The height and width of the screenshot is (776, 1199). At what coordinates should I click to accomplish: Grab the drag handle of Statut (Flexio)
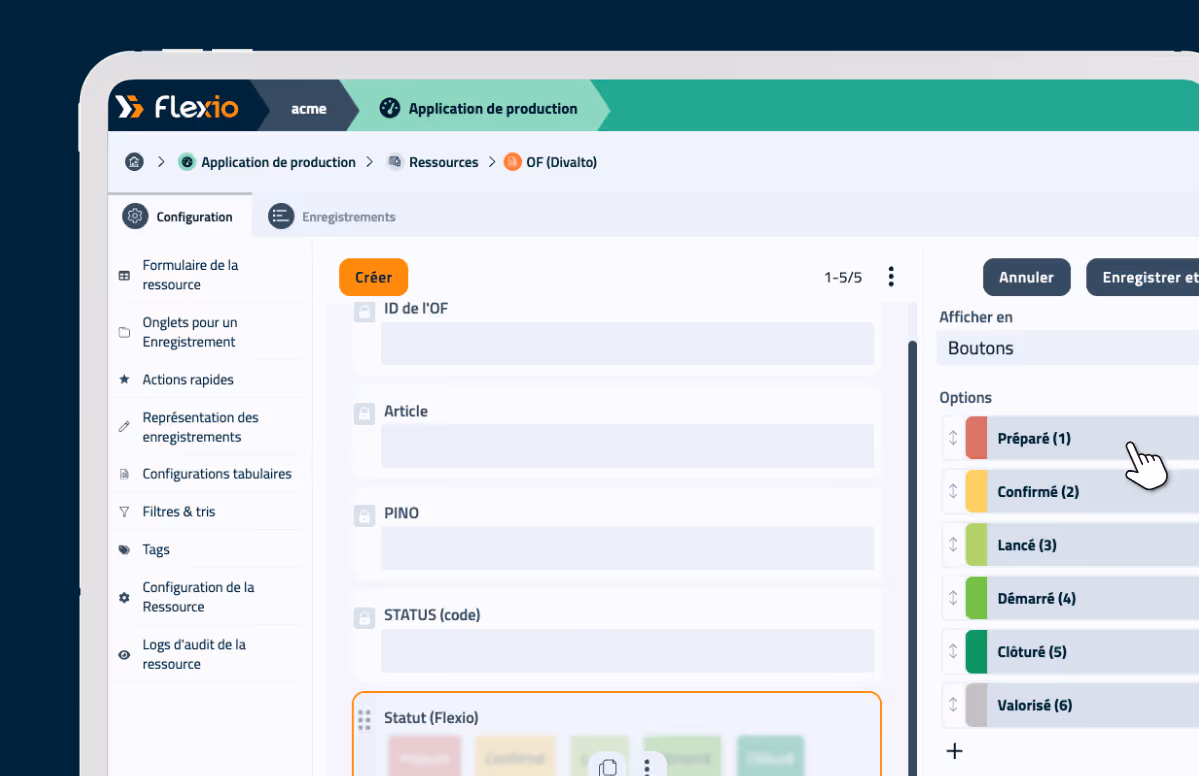(364, 719)
